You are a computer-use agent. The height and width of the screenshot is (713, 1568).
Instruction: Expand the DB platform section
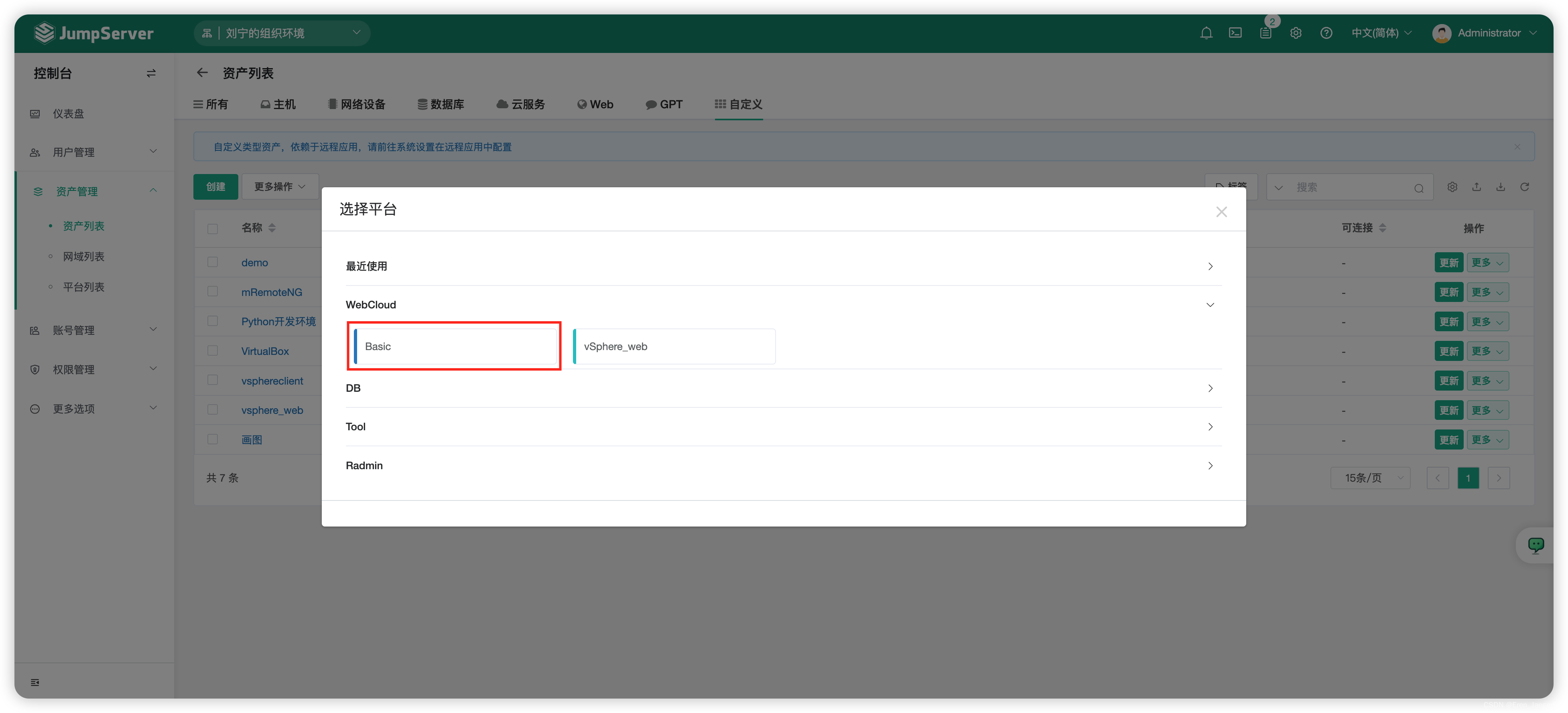[1210, 388]
